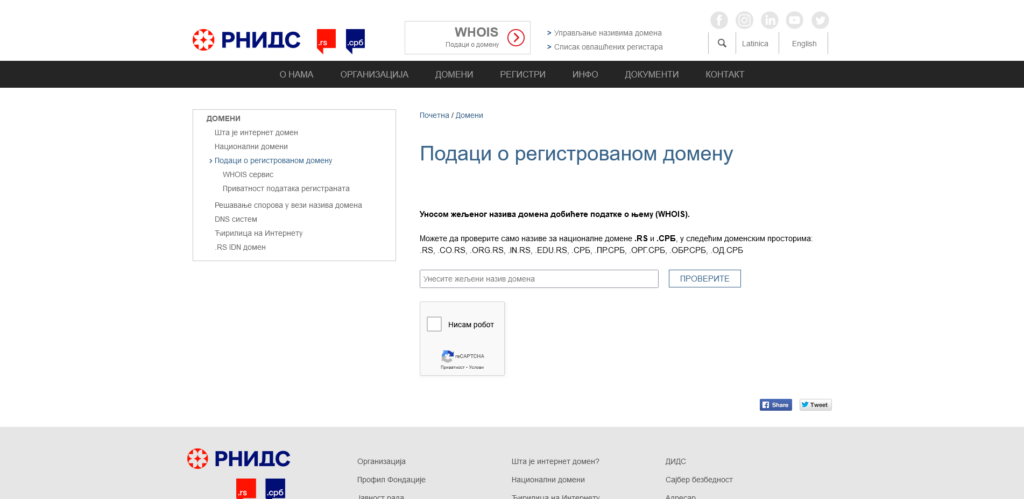Click the Facebook Share button
Viewport: 1024px width, 499px height.
pyautogui.click(x=776, y=405)
